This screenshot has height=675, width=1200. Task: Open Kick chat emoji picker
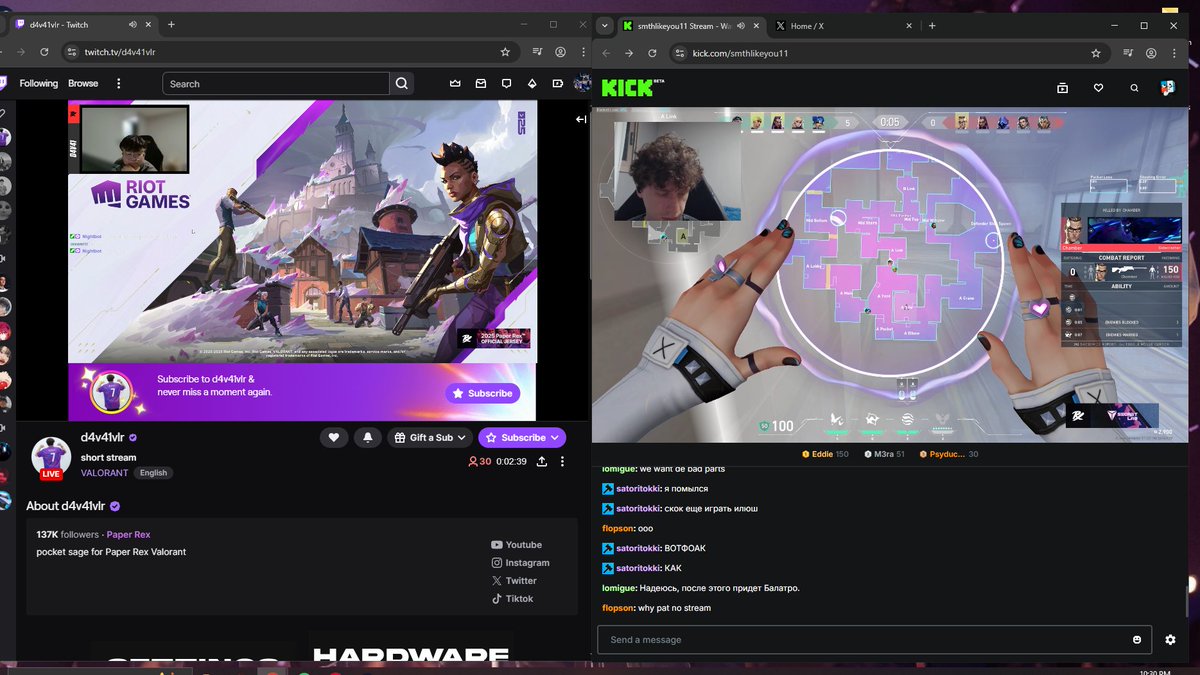tap(1137, 640)
